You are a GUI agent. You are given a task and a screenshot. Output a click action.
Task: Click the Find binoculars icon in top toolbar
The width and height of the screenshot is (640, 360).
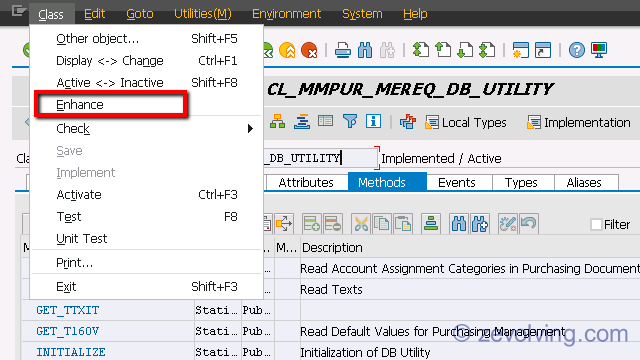tap(364, 51)
